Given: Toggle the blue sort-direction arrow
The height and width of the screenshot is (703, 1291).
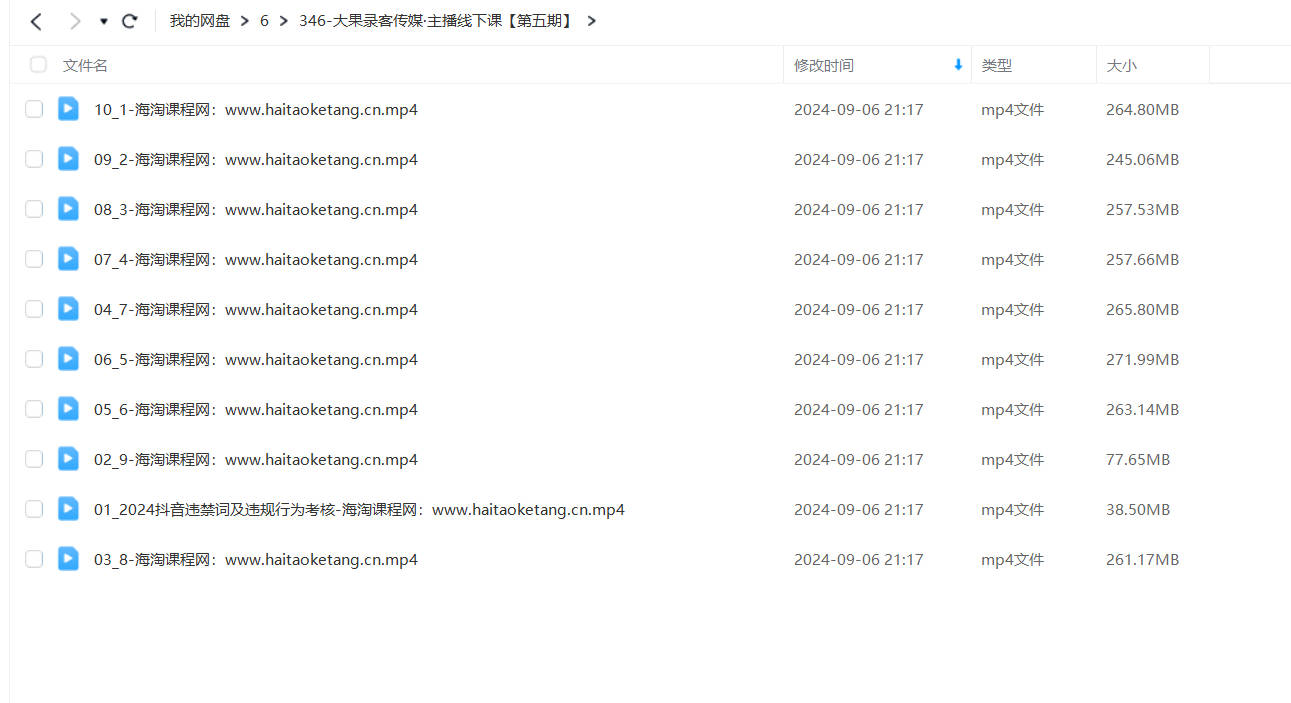Looking at the screenshot, I should click(958, 65).
